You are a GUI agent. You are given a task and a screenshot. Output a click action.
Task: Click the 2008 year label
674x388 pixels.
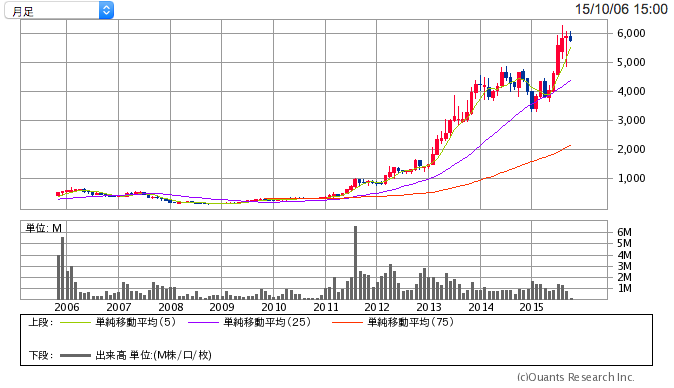[171, 307]
